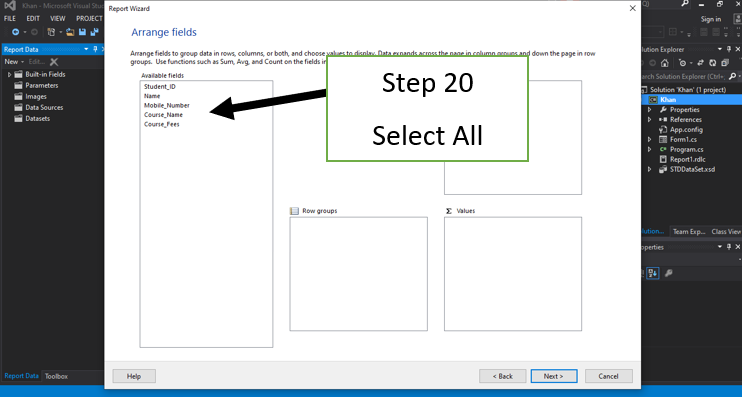Click the account picture icon beside Sign in
This screenshot has height=397, width=742.
(x=737, y=19)
